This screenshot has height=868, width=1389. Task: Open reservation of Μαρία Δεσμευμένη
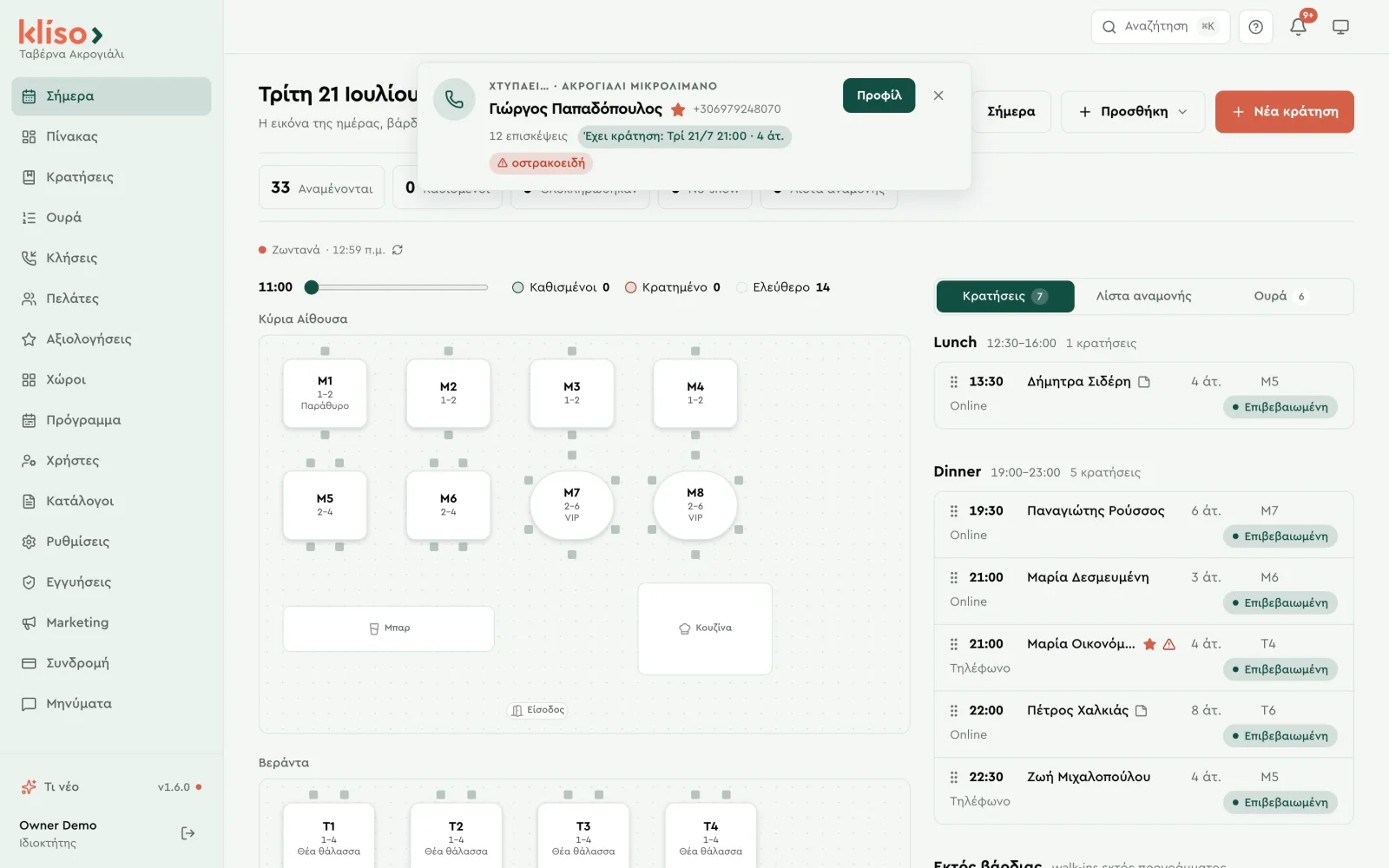tap(1143, 591)
